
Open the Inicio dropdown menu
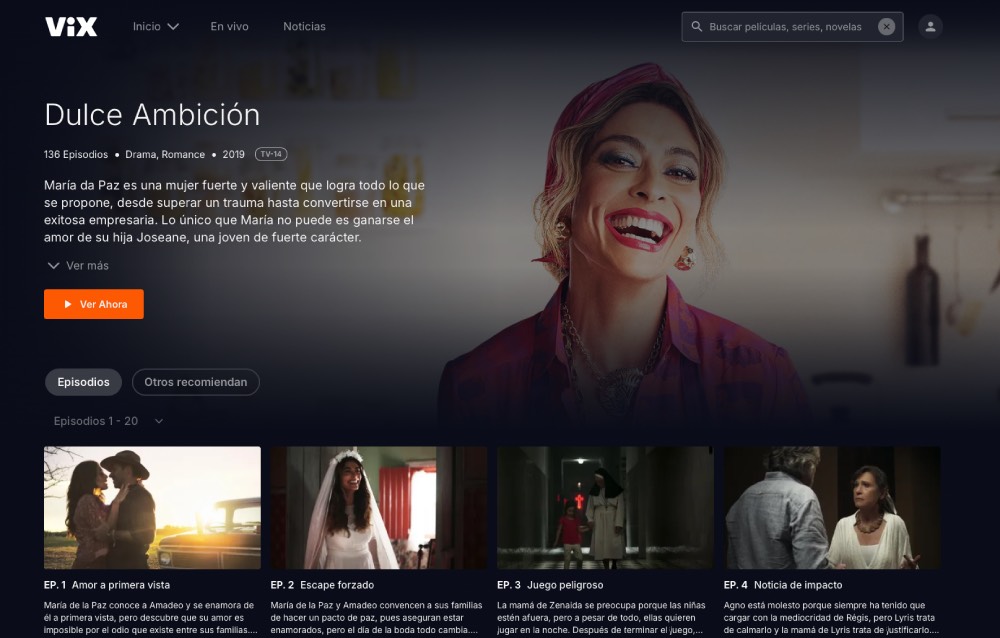pos(155,27)
